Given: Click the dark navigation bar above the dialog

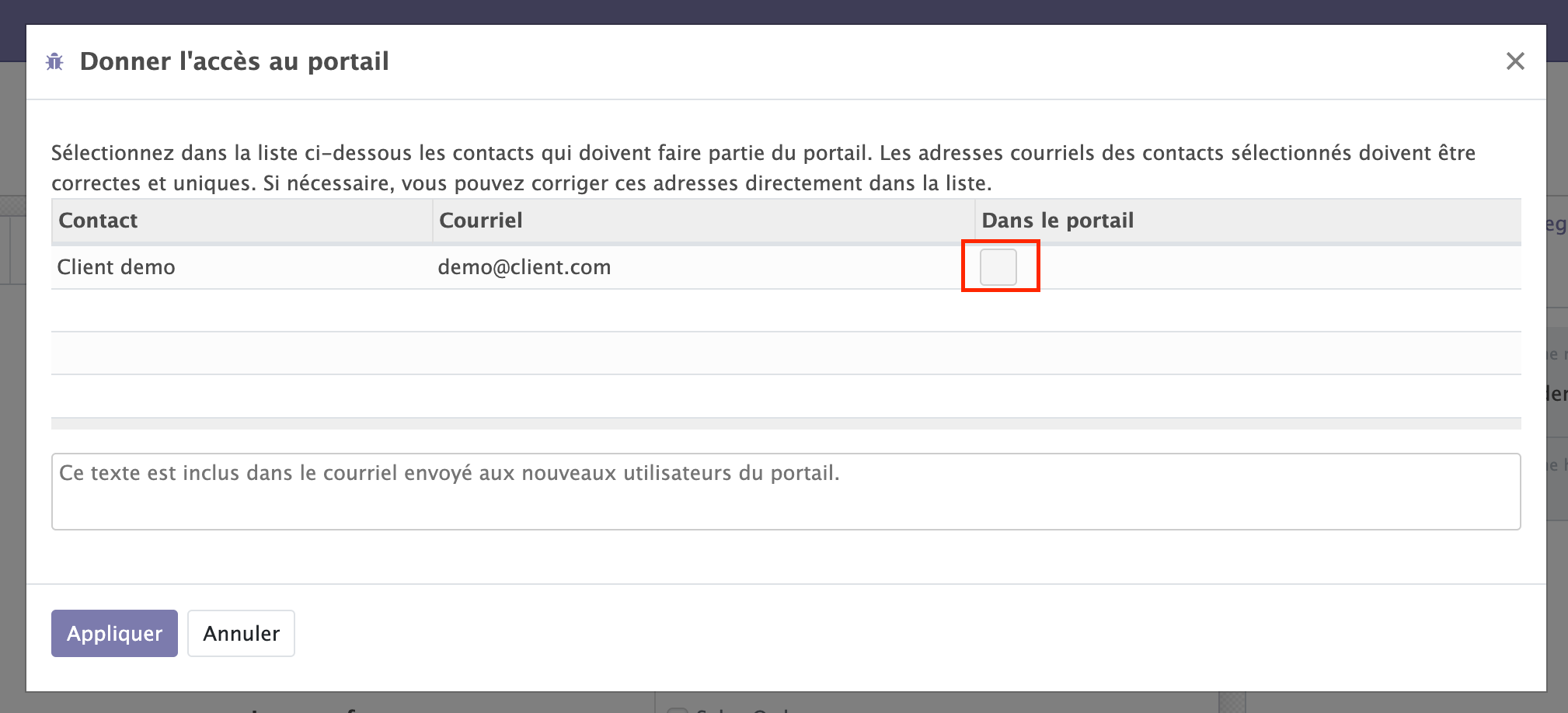Looking at the screenshot, I should (777, 11).
